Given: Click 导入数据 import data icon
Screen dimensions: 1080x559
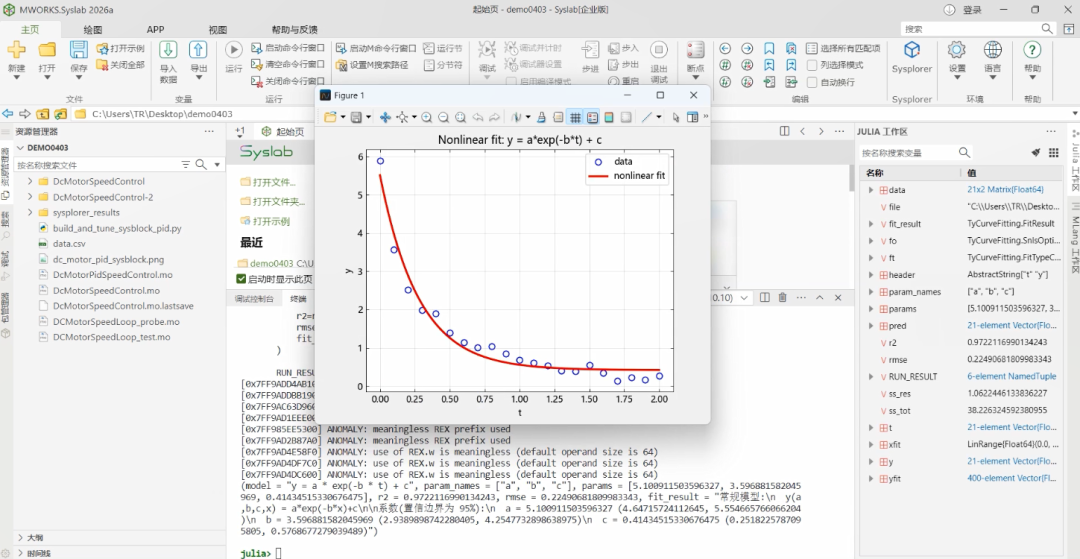Looking at the screenshot, I should (168, 50).
